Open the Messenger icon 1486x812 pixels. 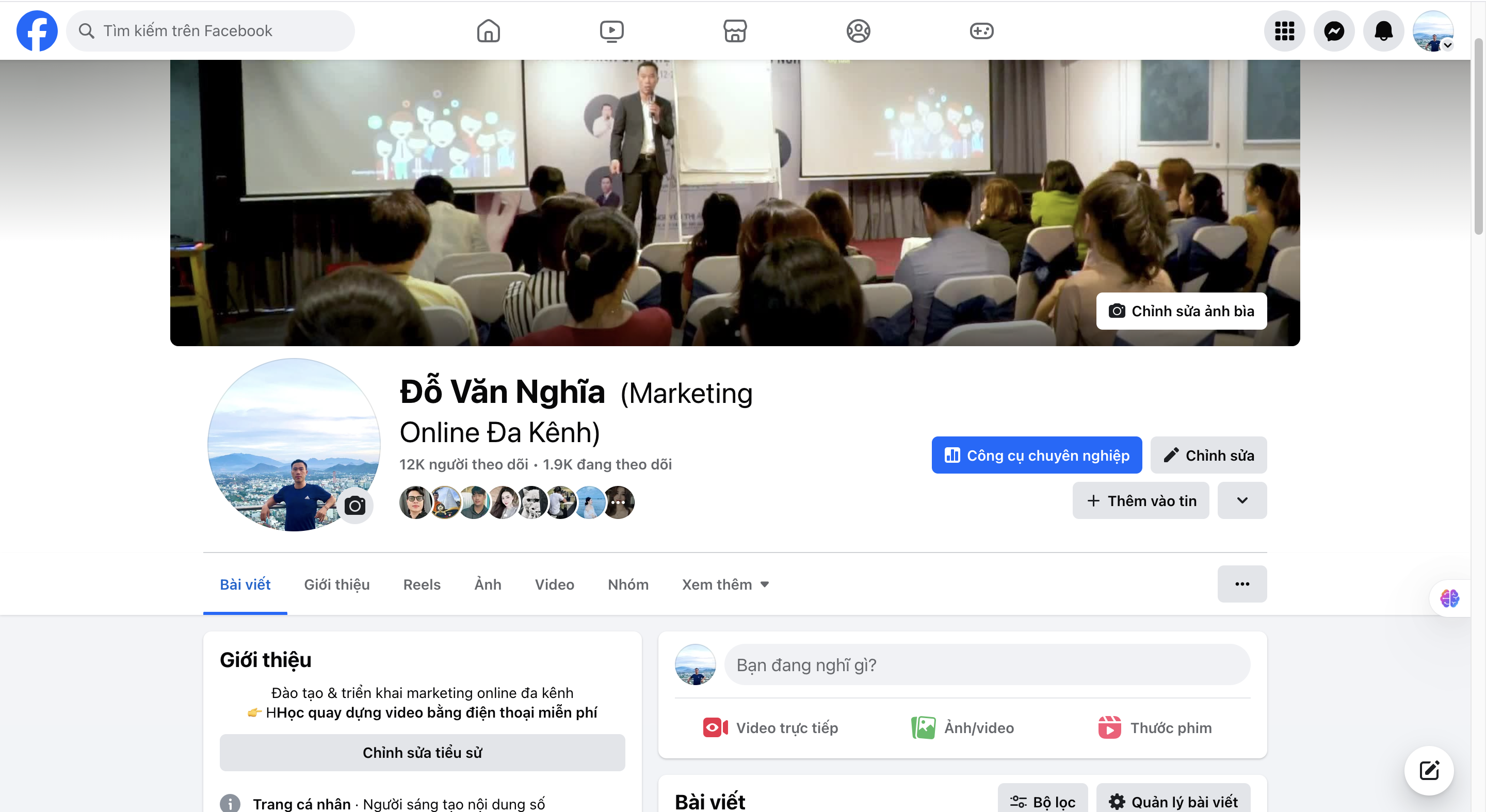point(1334,30)
